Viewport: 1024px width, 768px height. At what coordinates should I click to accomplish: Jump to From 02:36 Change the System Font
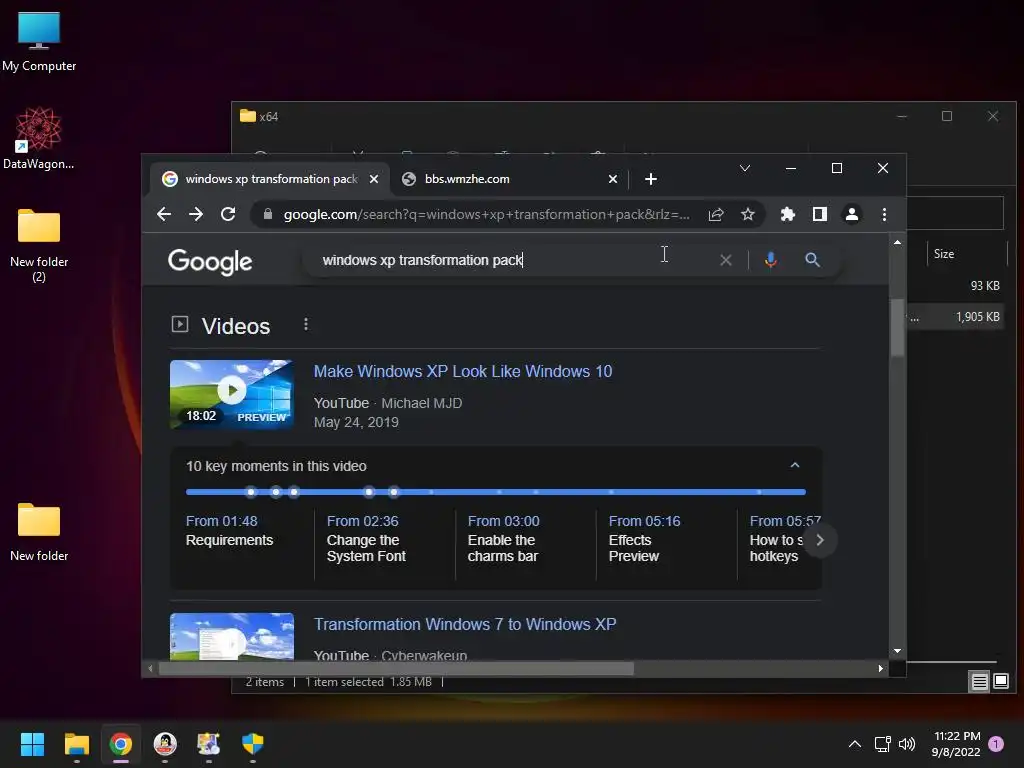(366, 539)
